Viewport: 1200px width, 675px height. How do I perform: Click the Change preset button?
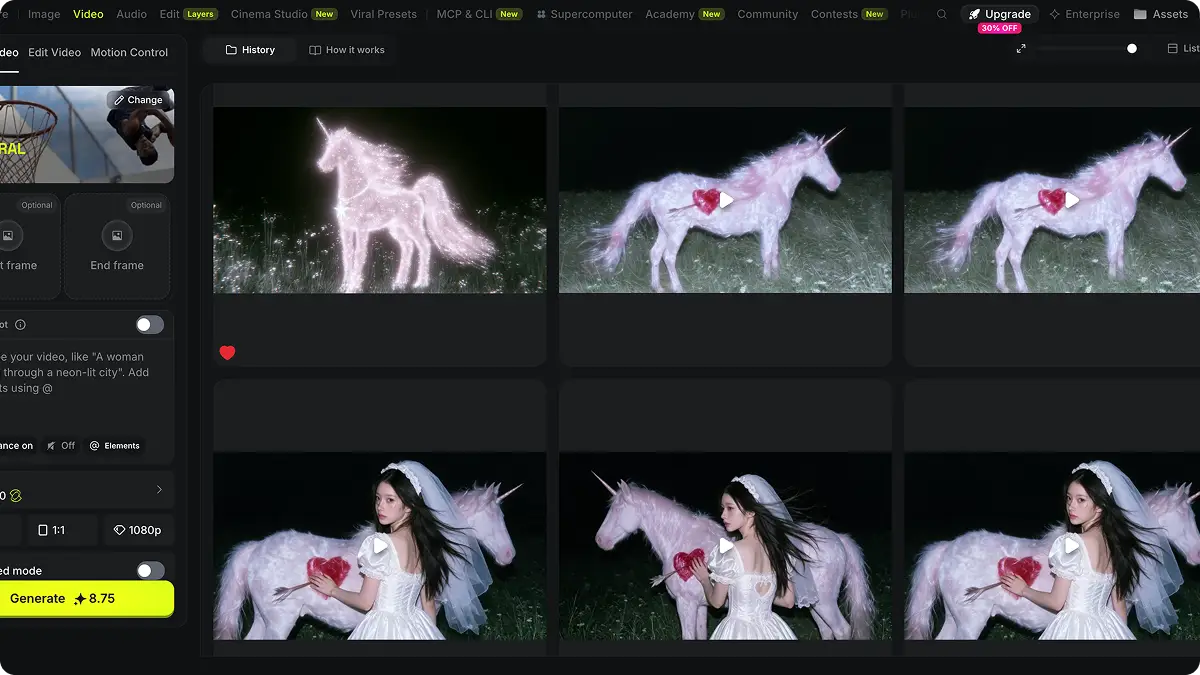tap(139, 100)
